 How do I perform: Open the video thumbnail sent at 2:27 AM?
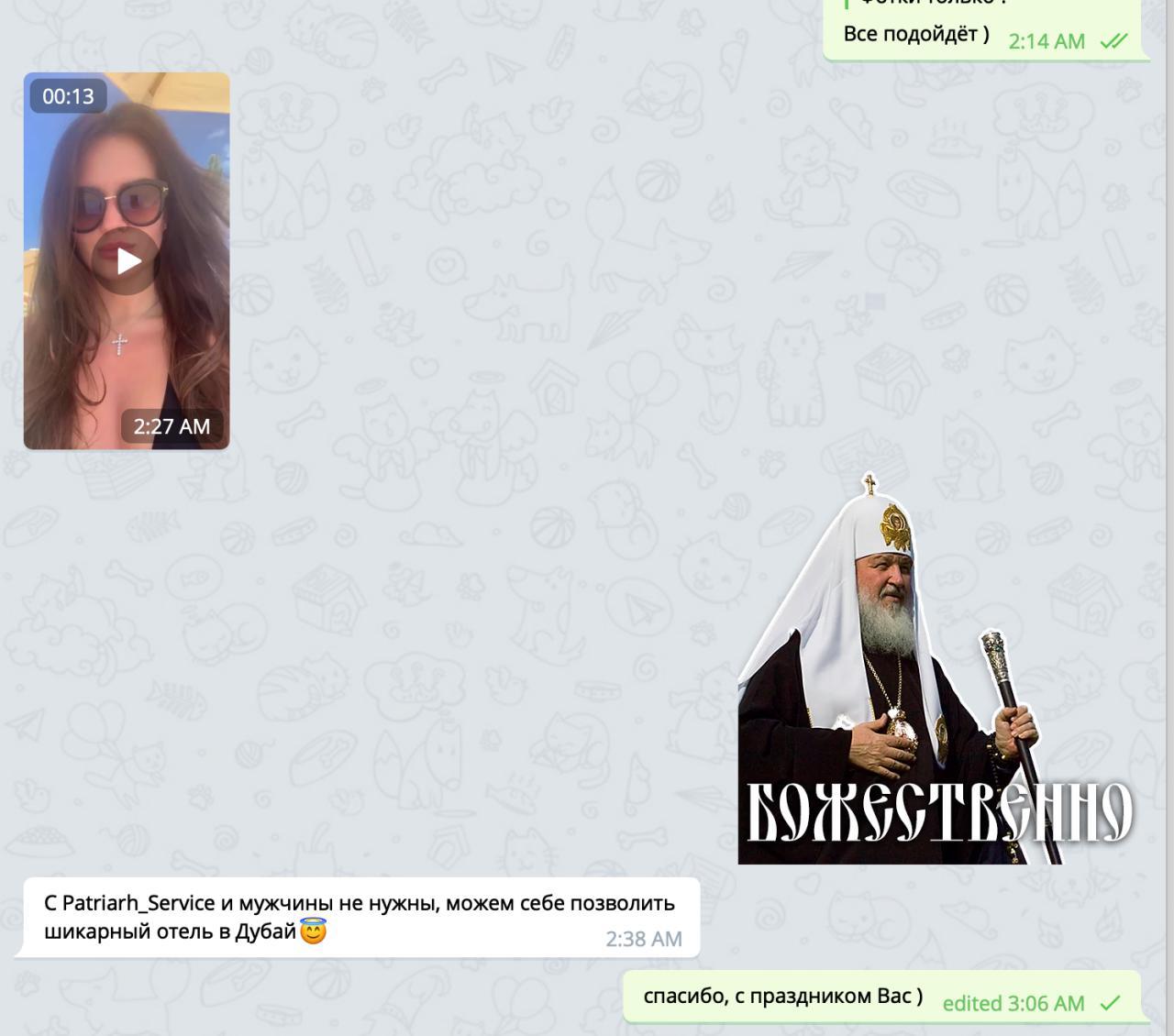click(x=127, y=261)
